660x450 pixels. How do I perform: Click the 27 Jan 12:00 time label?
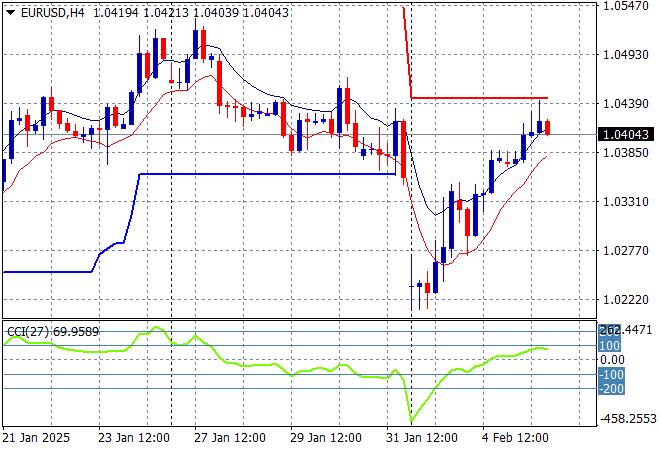pyautogui.click(x=229, y=438)
